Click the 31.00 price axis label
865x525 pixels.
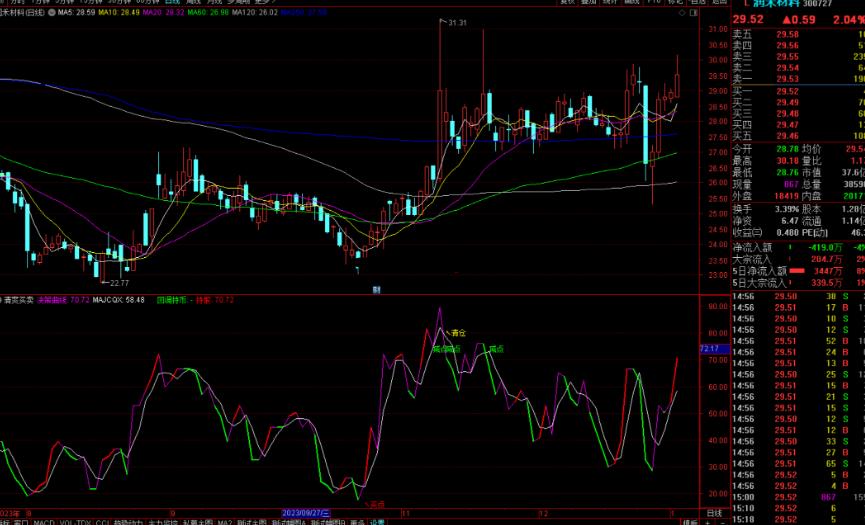(718, 29)
